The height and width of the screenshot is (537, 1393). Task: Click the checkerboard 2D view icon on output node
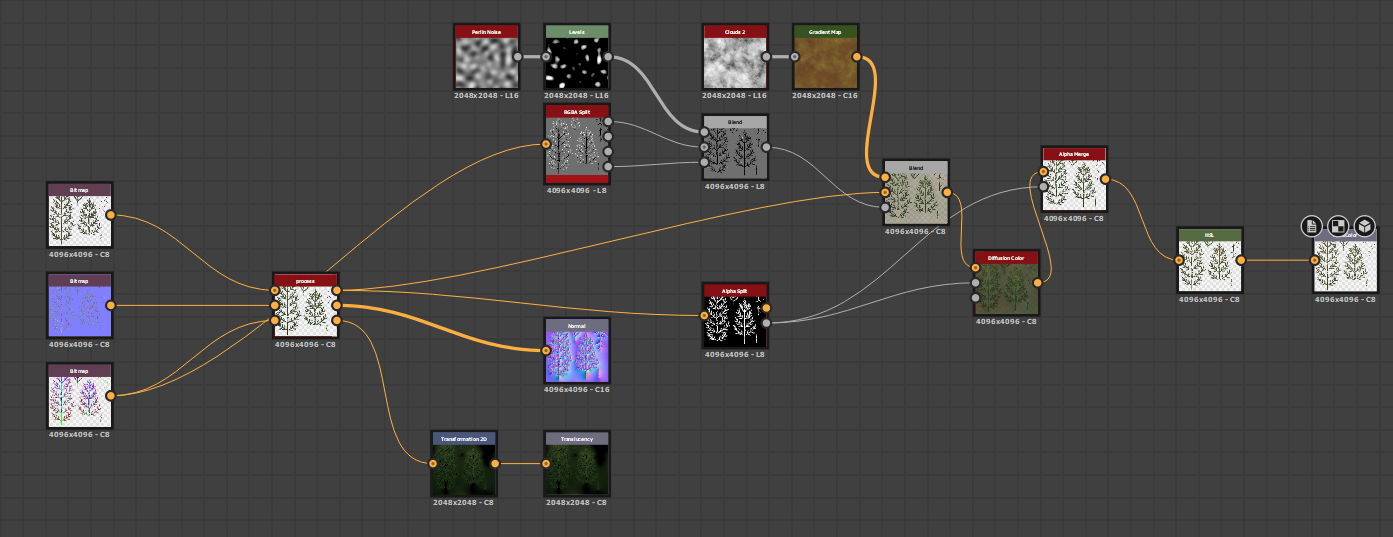pos(1338,226)
